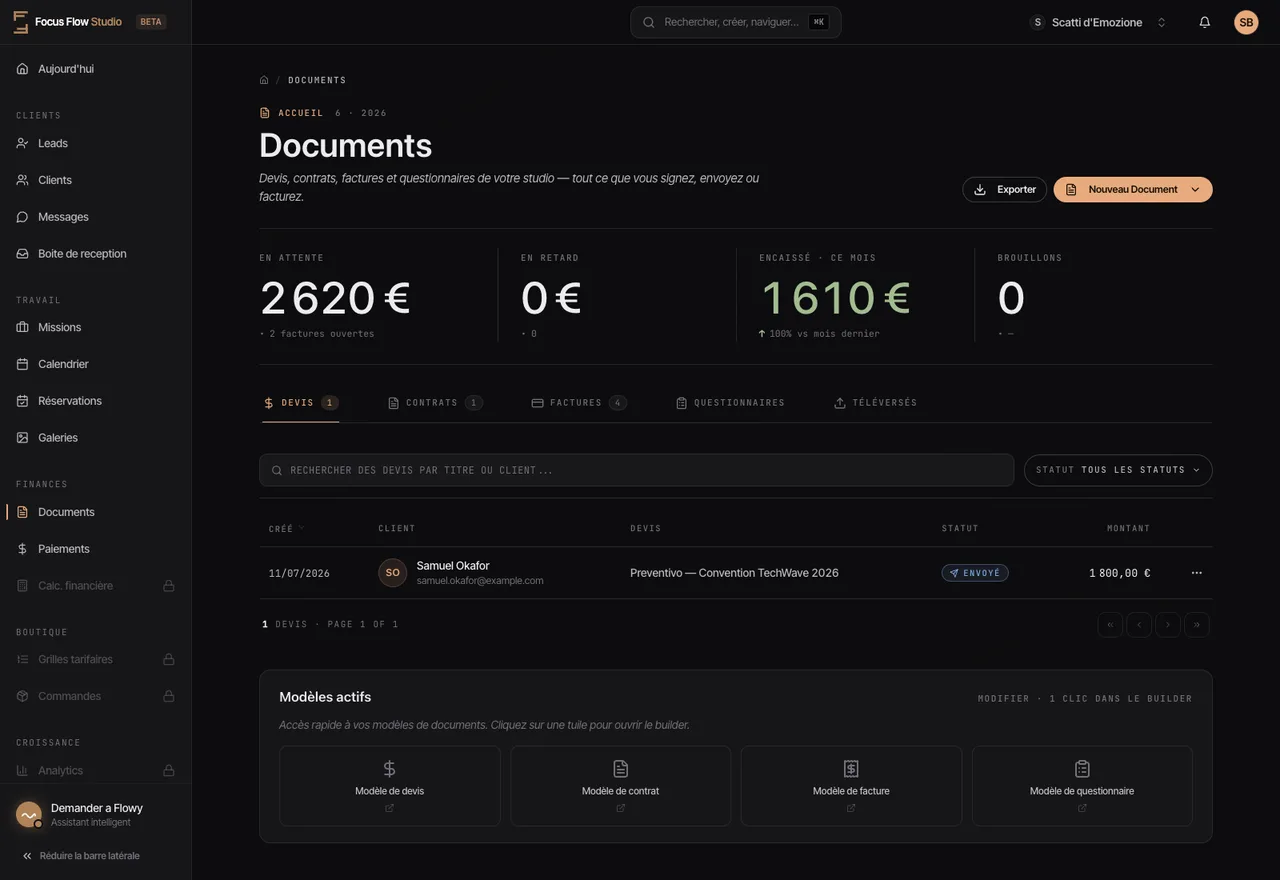Screen dimensions: 1280x880
Task: Open the Modèle de questionnaire tile
Action: (1082, 786)
